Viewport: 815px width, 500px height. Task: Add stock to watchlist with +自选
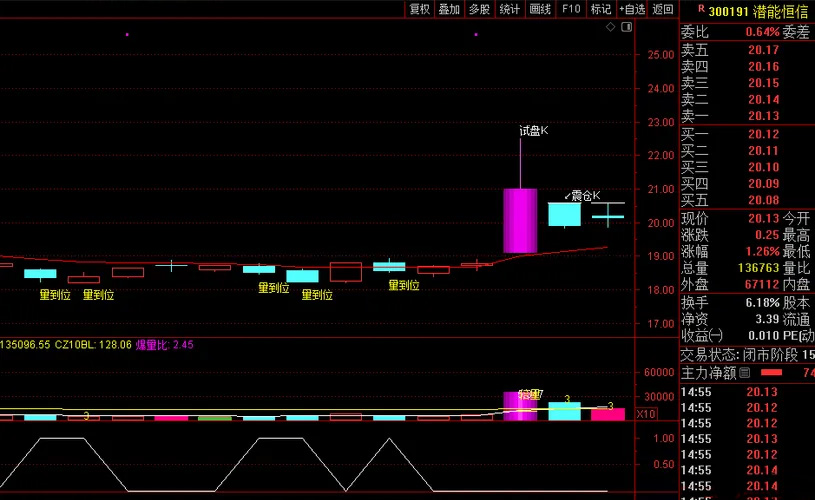[x=632, y=9]
